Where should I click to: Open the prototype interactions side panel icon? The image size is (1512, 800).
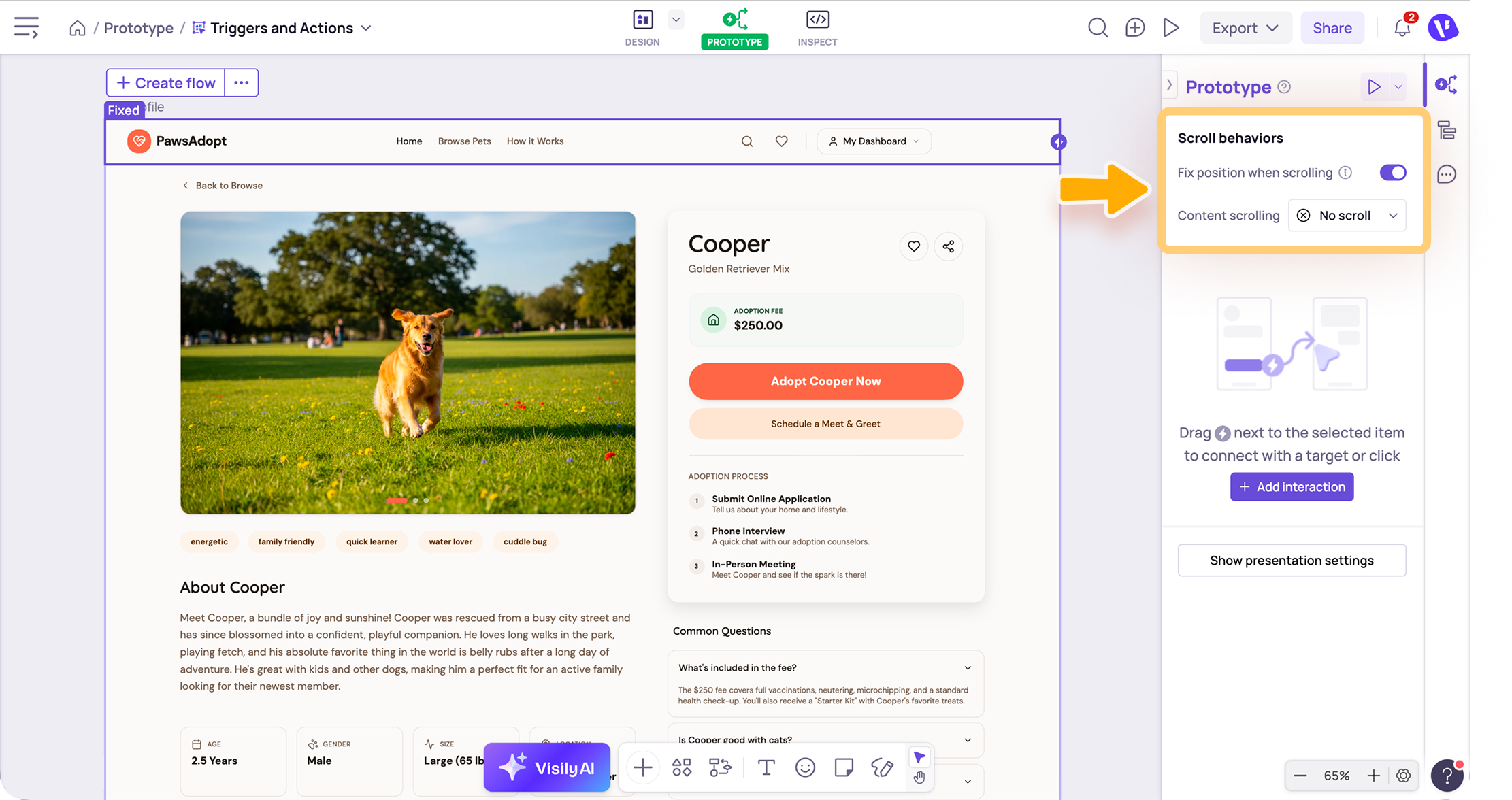[x=1447, y=85]
